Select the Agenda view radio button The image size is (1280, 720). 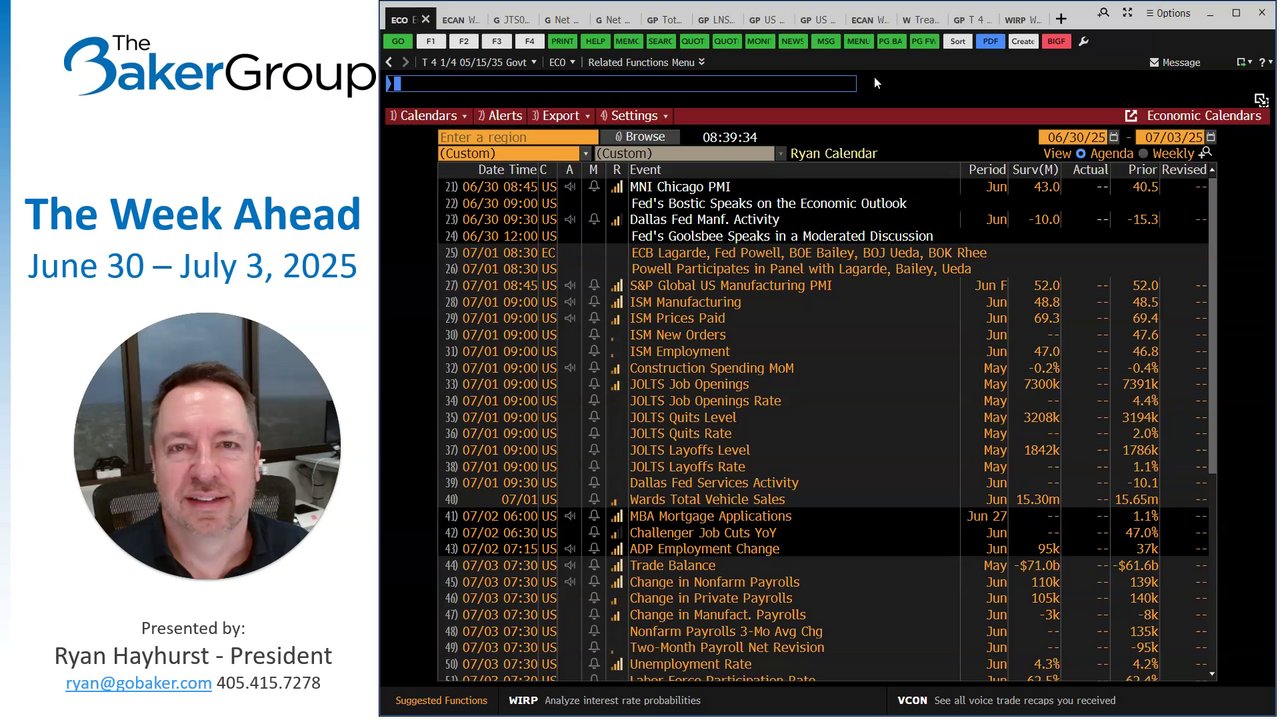click(1081, 154)
